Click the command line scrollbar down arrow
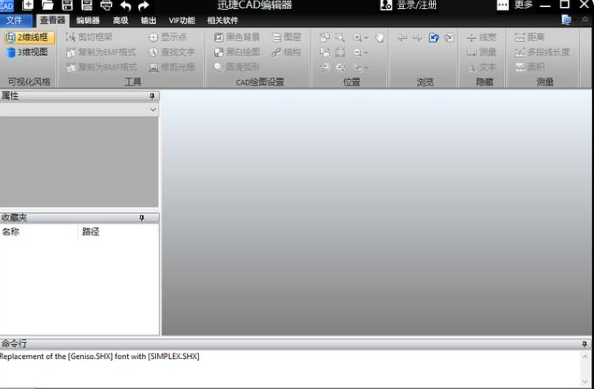Image resolution: width=596 pixels, height=389 pixels. pos(585,381)
